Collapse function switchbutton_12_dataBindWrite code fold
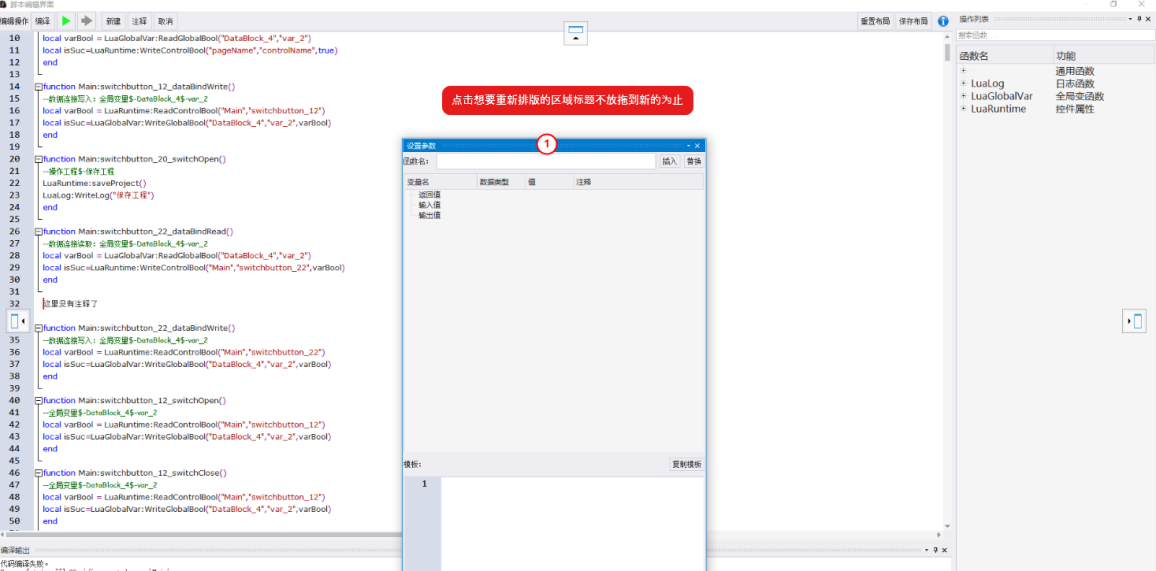The image size is (1156, 571). click(38, 87)
